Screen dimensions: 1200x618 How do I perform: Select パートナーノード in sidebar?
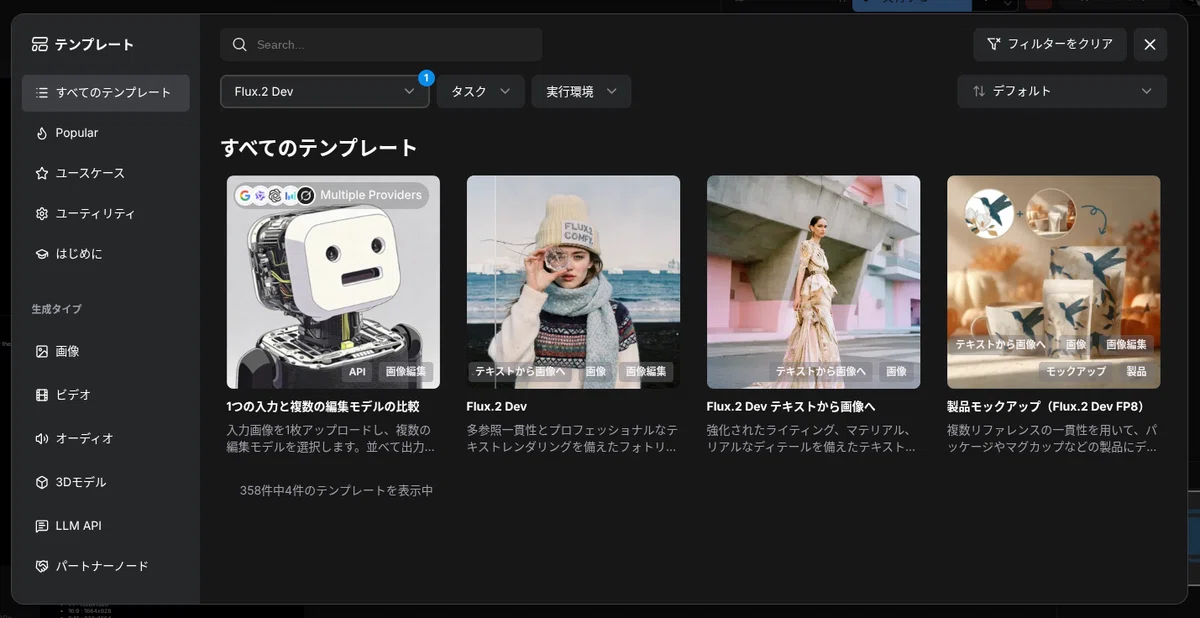[106, 566]
